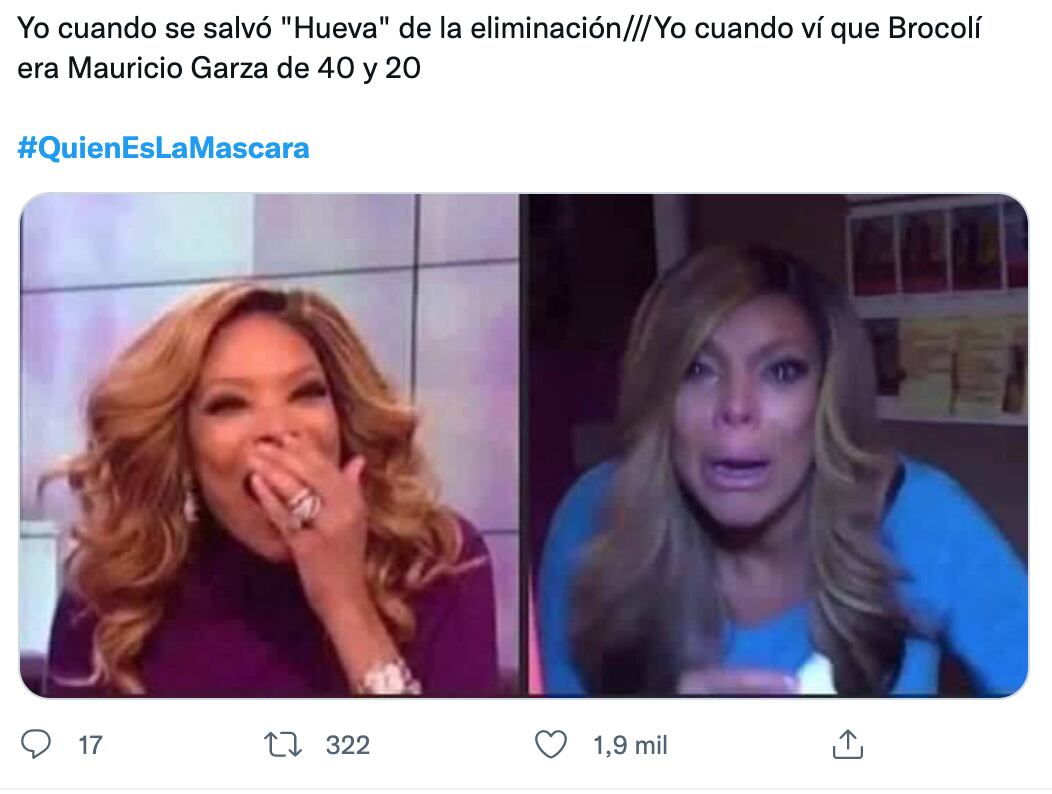Click the word "Brocolí" in the tweet

(935, 28)
